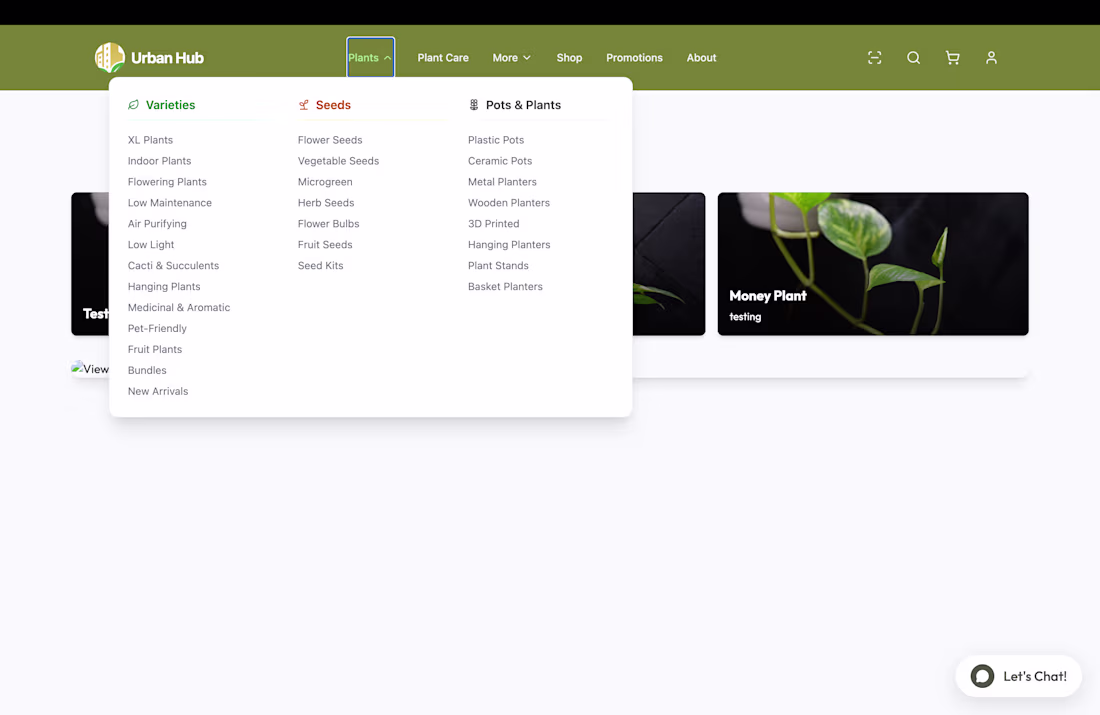1100x715 pixels.
Task: Open the scan icon in header
Action: [x=874, y=58]
